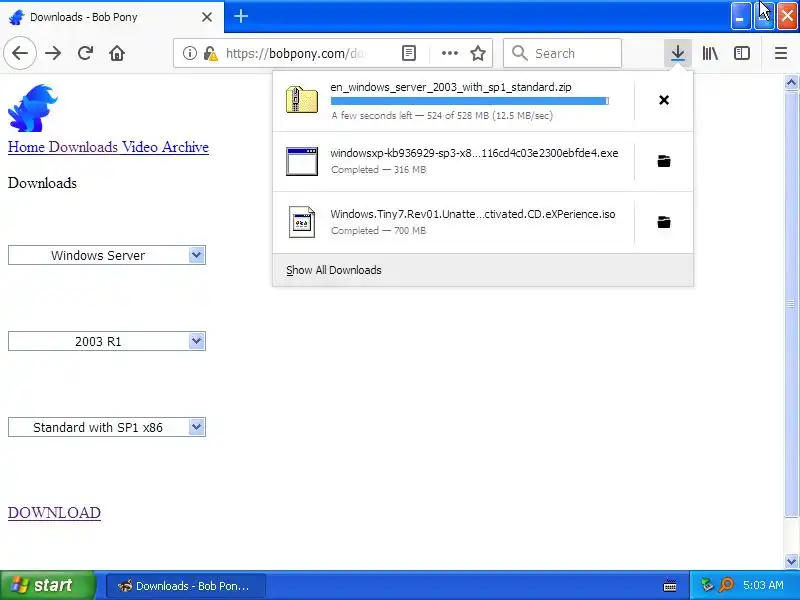Click the Bob Pony logo image

(33, 108)
